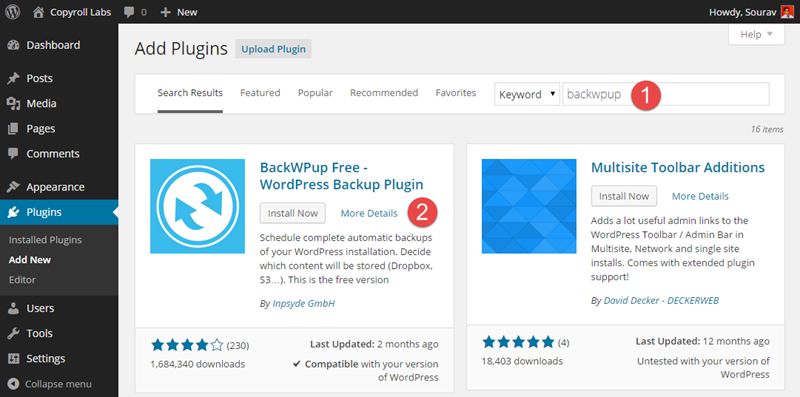Click the Plugins plug icon

click(x=14, y=212)
